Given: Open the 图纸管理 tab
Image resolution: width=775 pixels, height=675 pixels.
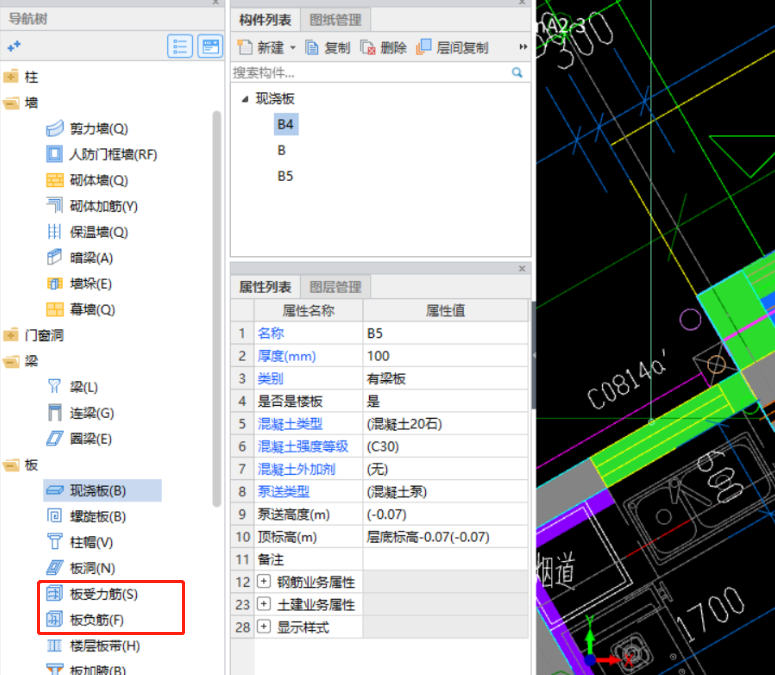Looking at the screenshot, I should pos(335,20).
